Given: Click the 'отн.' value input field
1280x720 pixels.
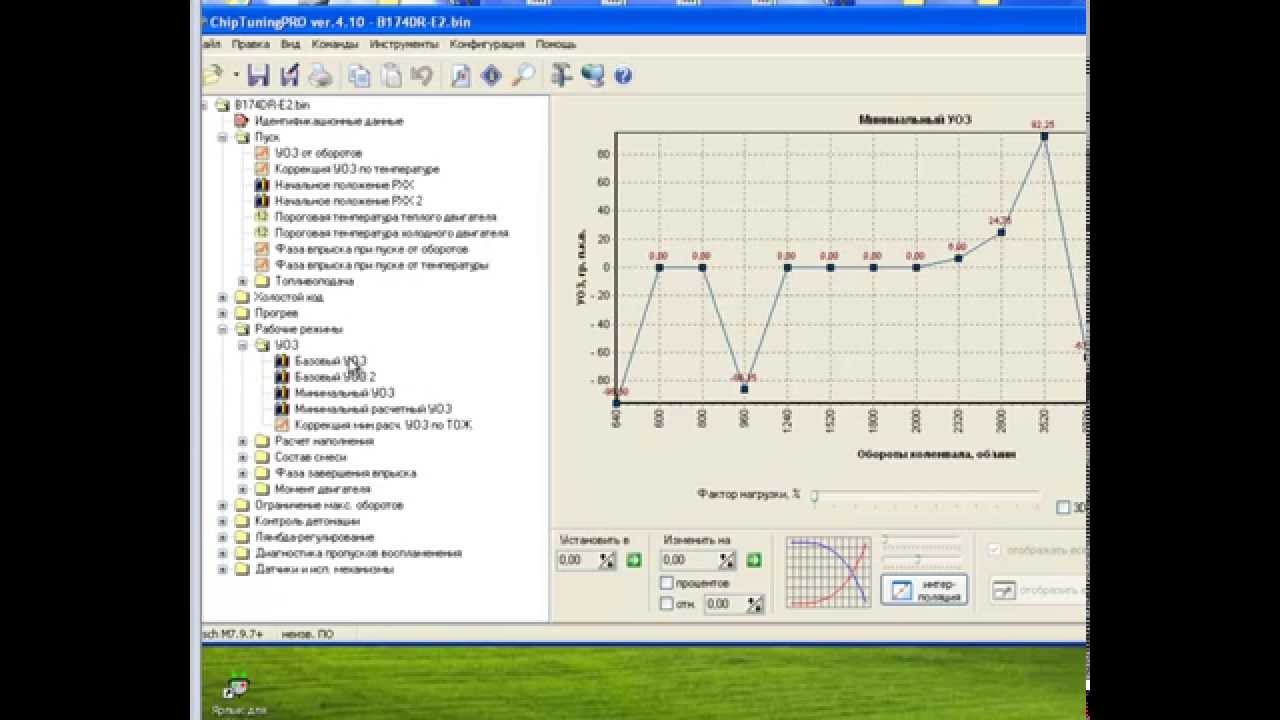Looking at the screenshot, I should [x=725, y=604].
